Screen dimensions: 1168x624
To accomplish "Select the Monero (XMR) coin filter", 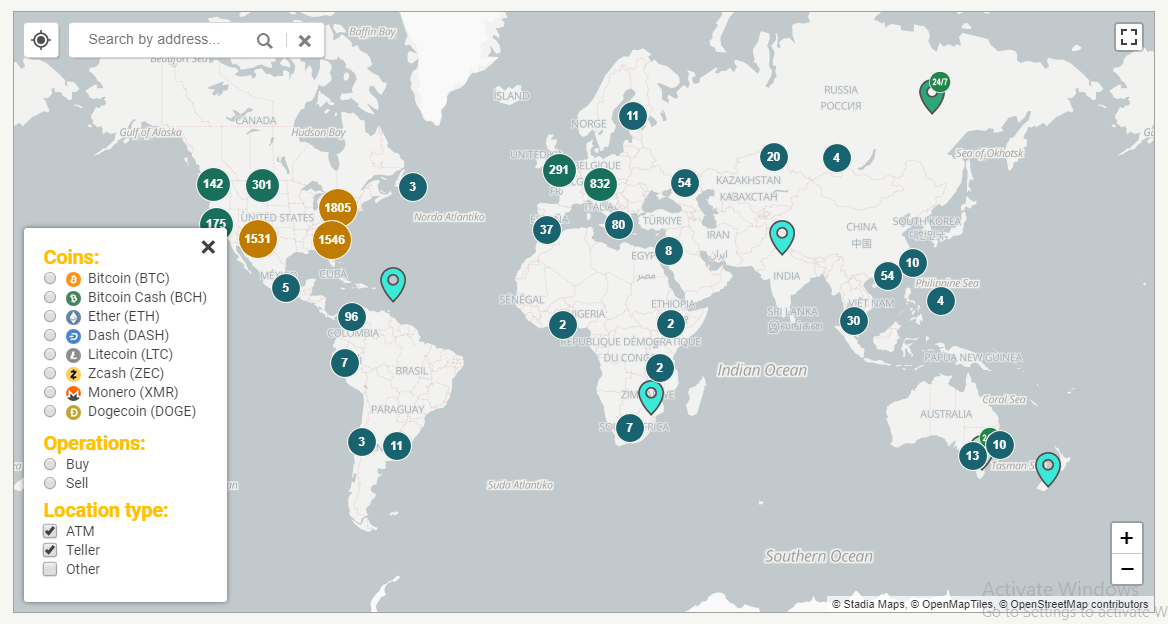I will point(50,392).
